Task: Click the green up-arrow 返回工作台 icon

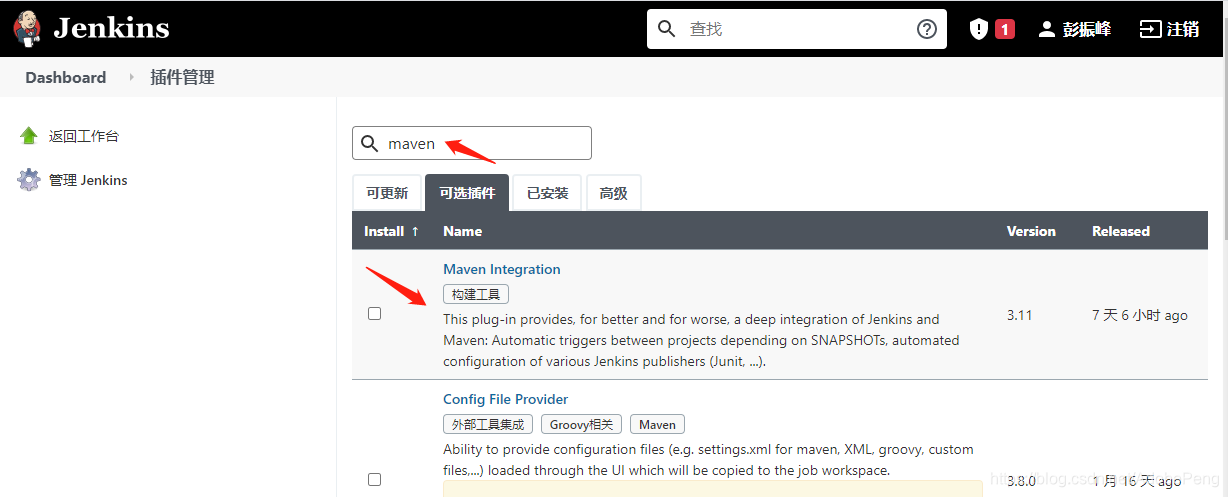Action: 28,136
